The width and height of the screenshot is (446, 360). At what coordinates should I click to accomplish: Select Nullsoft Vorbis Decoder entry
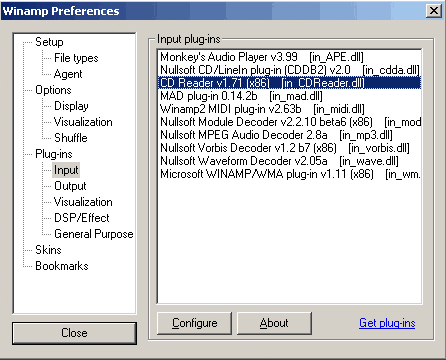(289, 148)
